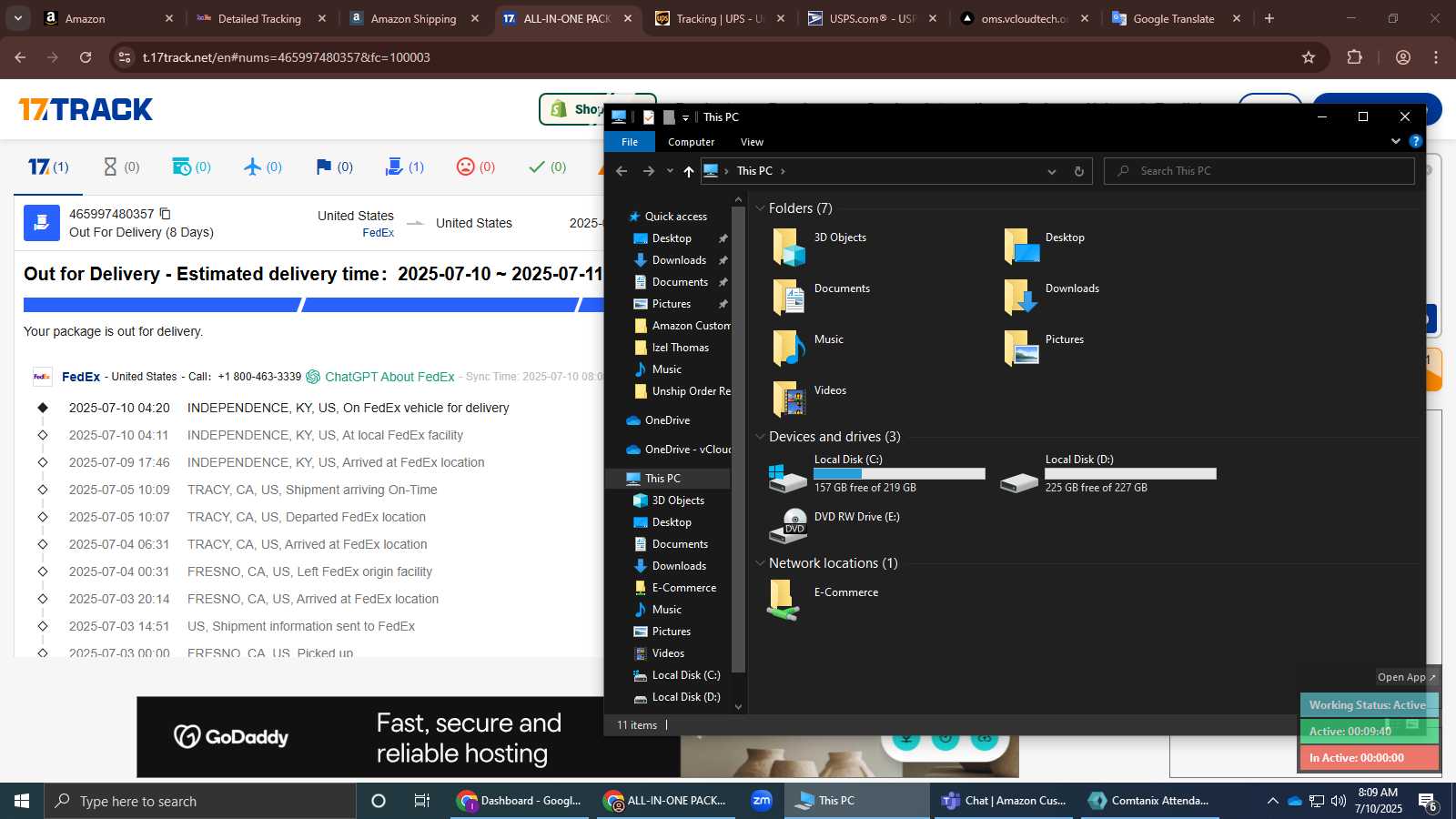1456x819 pixels.
Task: Open Chrome extensions puzzle icon
Action: [x=1354, y=57]
